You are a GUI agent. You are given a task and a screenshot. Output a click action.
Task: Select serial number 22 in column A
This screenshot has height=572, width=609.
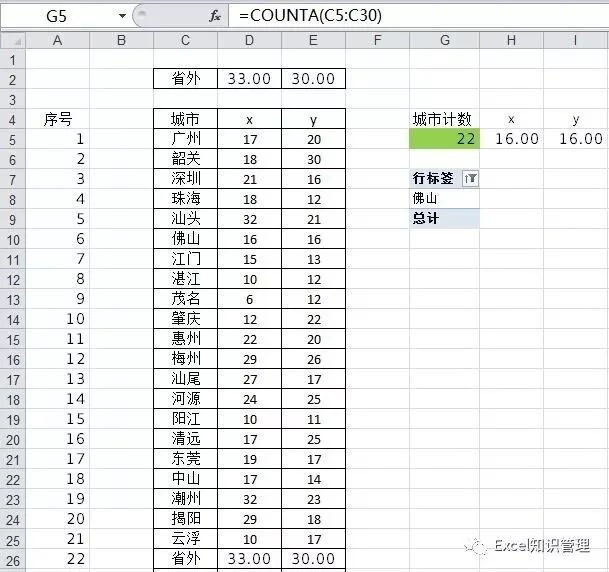(x=57, y=559)
